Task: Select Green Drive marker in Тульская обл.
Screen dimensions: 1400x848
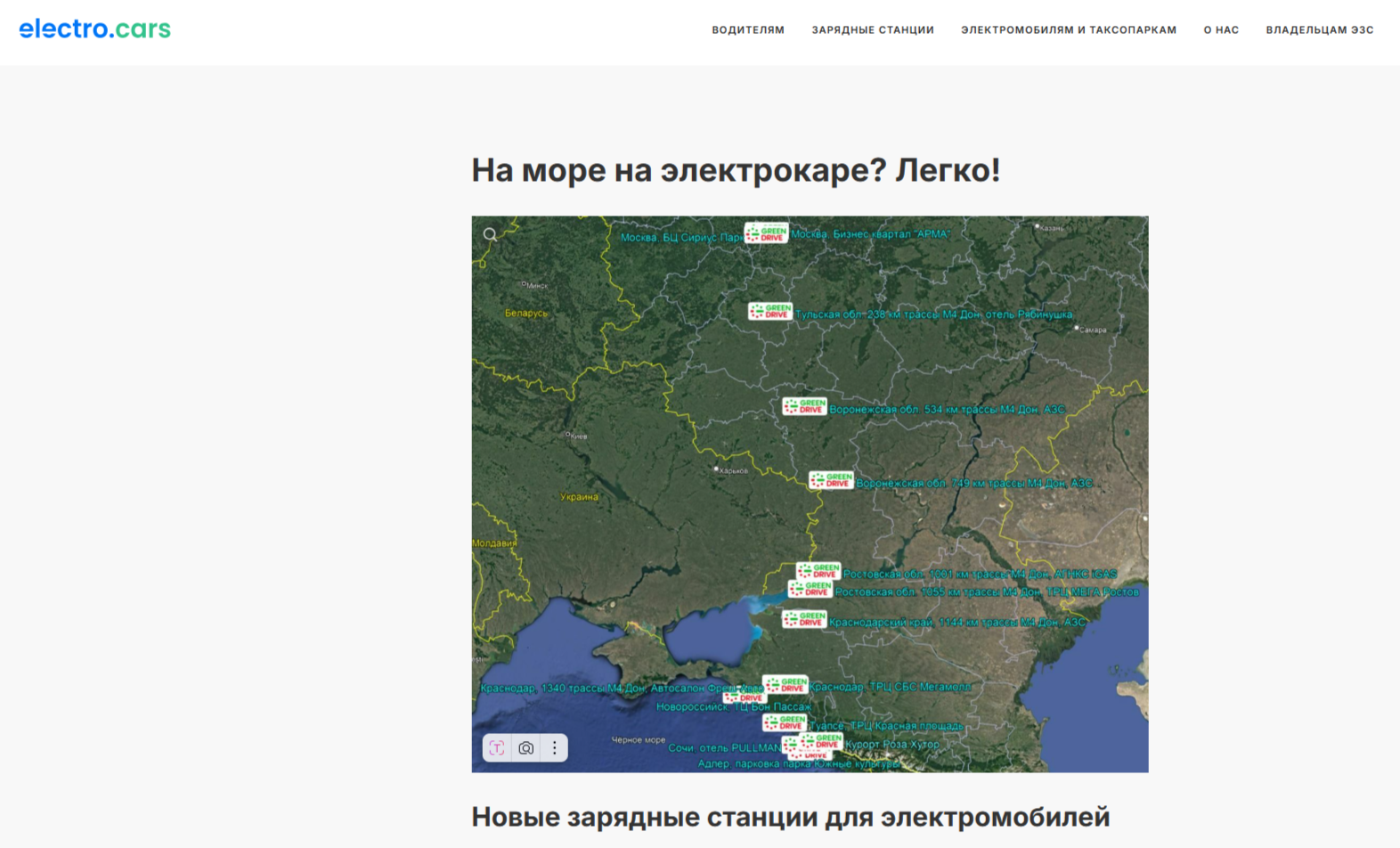Action: 770,311
